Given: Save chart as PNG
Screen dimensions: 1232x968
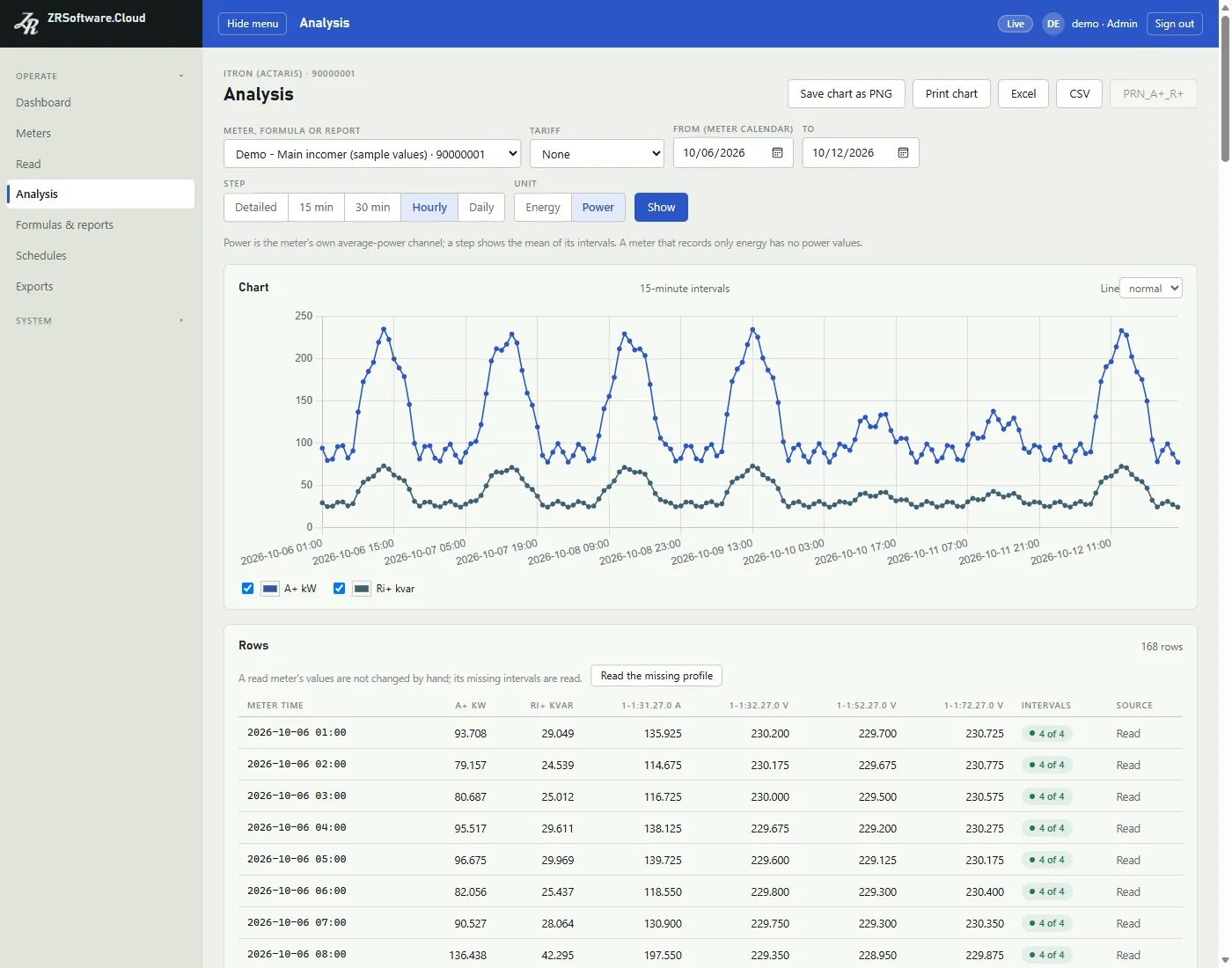Looking at the screenshot, I should (847, 94).
